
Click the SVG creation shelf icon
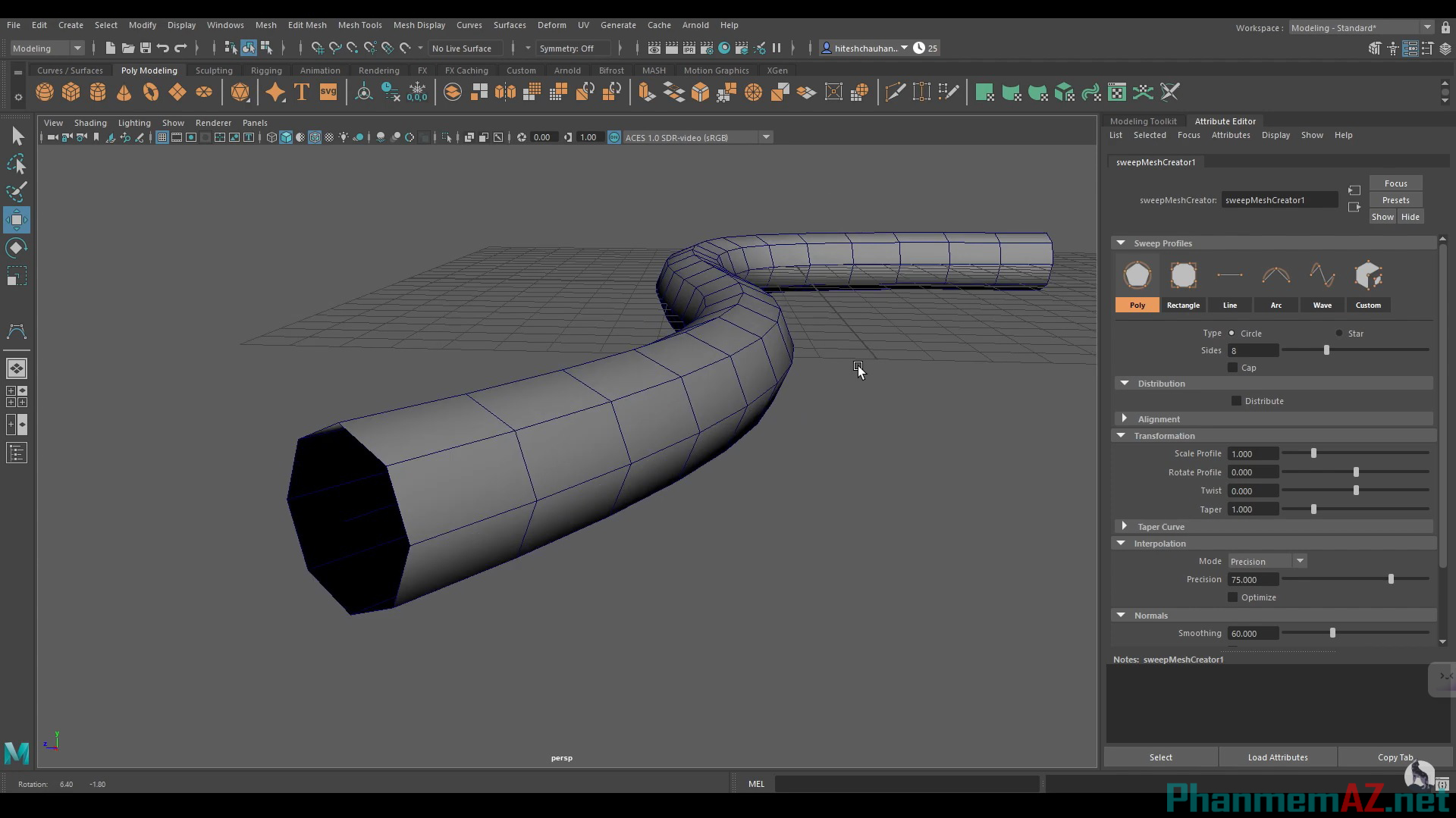[328, 92]
